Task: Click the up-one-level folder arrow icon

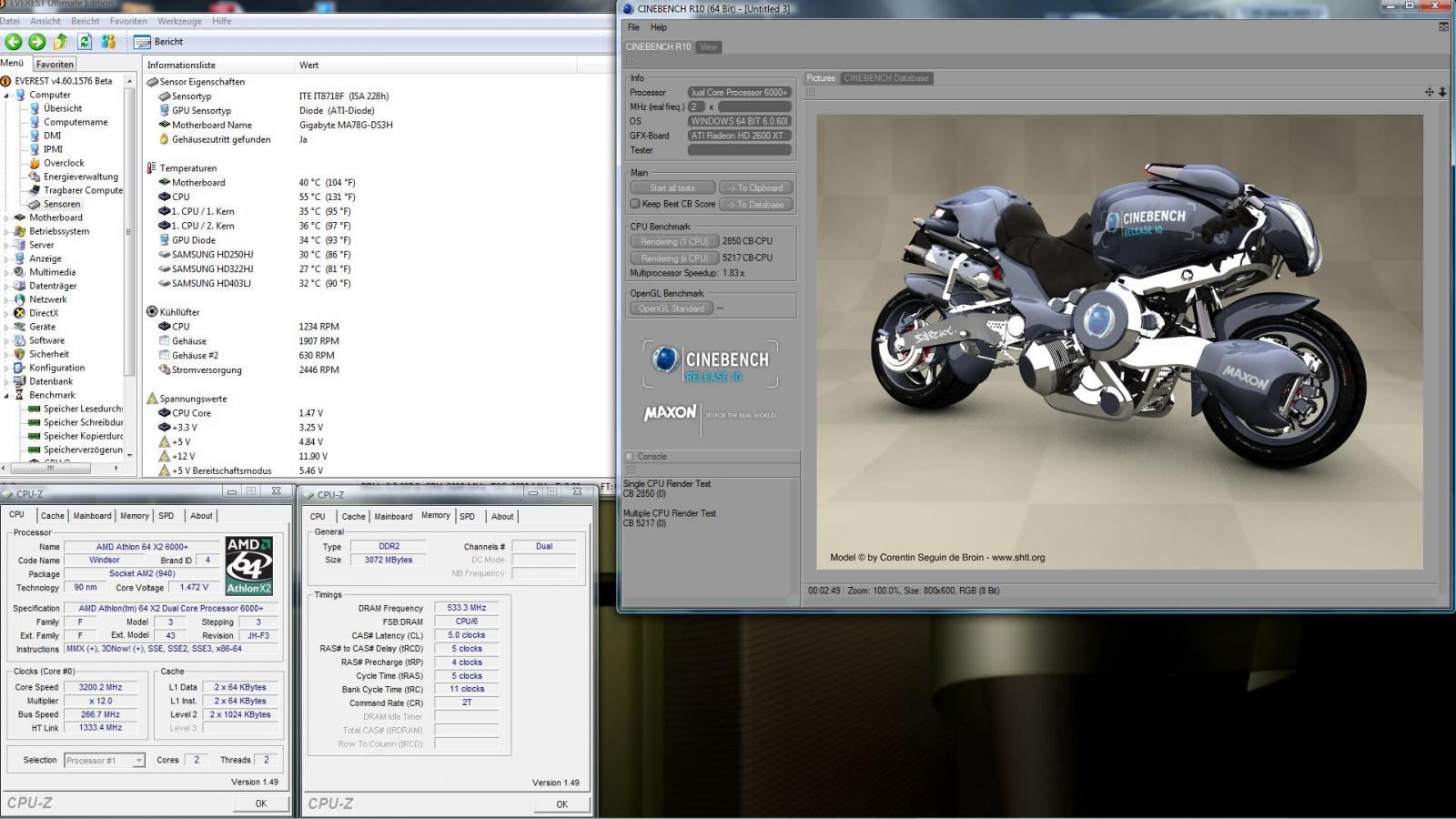Action: pos(61,42)
